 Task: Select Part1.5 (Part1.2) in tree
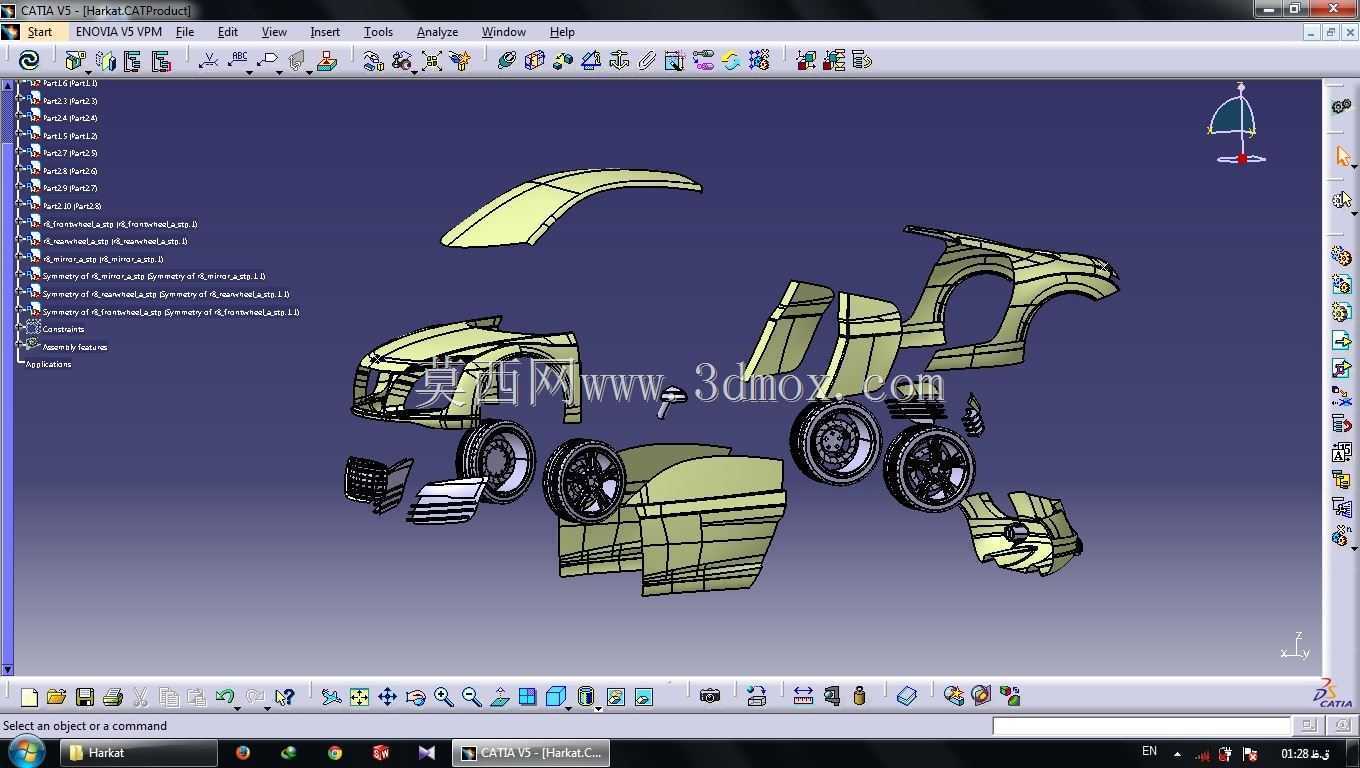point(70,136)
